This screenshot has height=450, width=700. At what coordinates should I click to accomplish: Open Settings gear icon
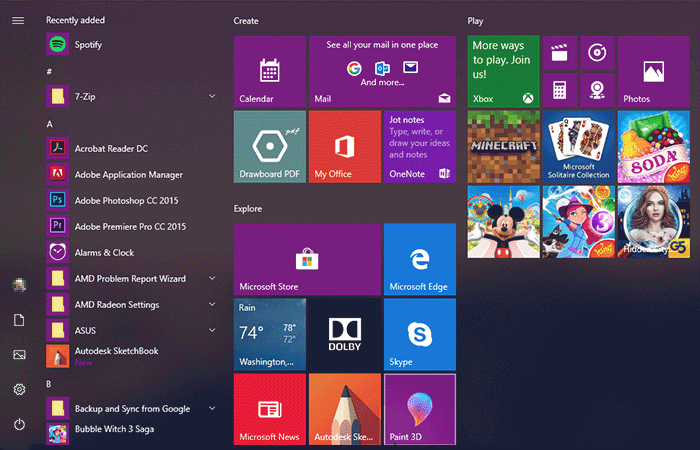click(x=19, y=389)
